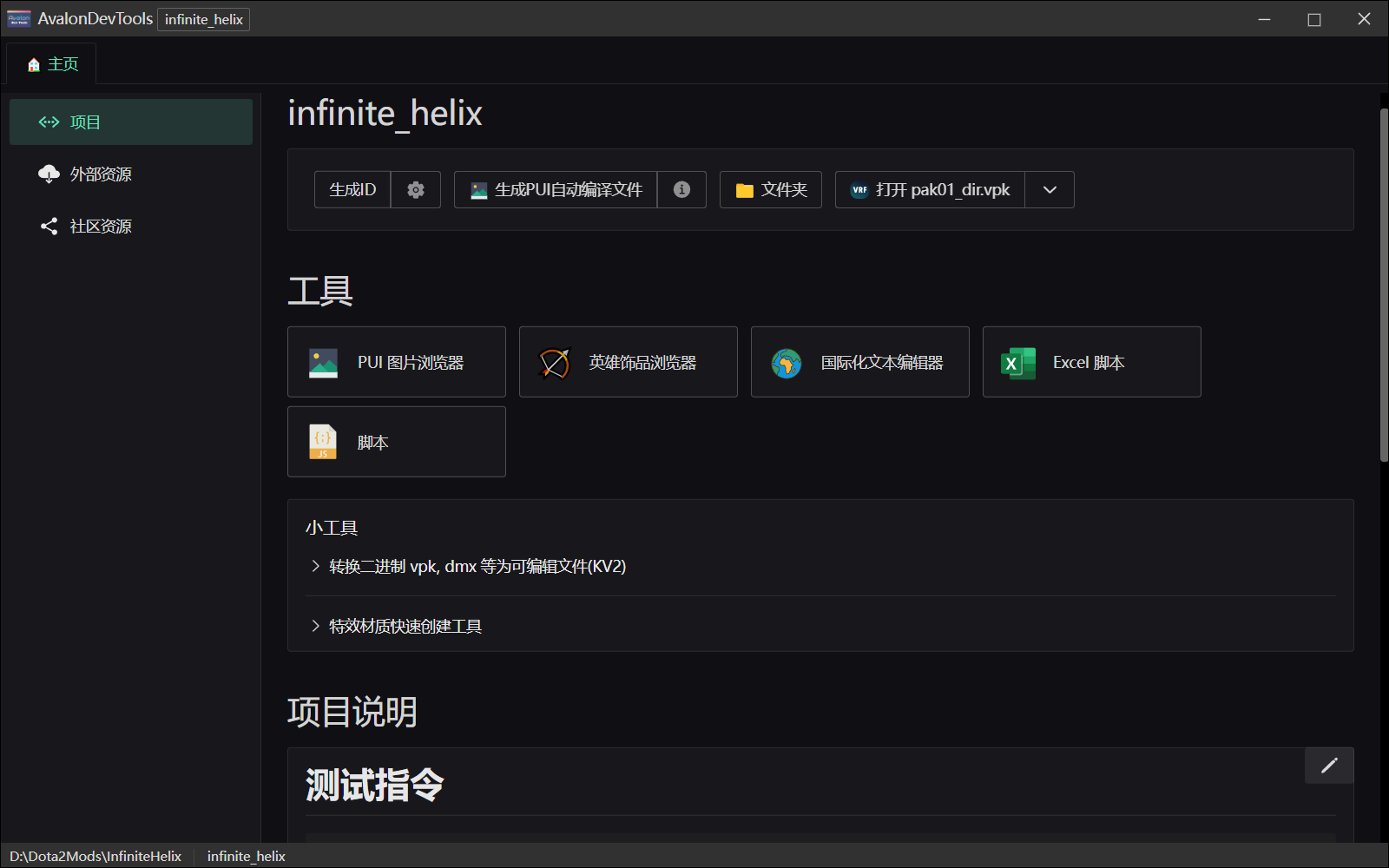Viewport: 1389px width, 868px height.
Task: Expand 转换二进制 vpk, dmx converter section
Action: [820, 566]
